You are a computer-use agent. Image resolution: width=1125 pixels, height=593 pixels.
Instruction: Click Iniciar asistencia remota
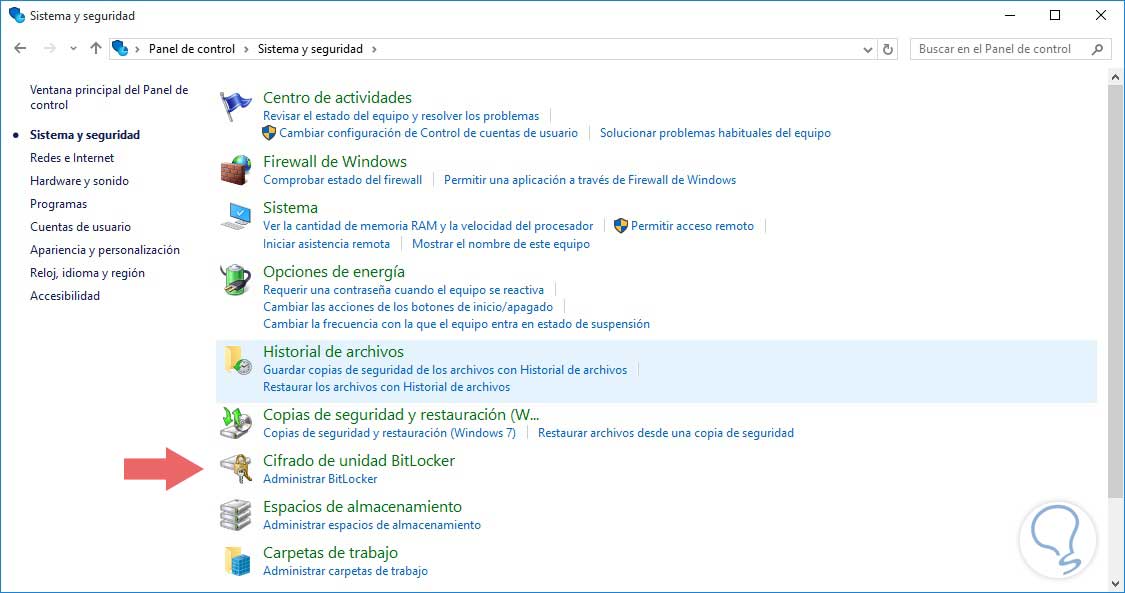tap(326, 244)
